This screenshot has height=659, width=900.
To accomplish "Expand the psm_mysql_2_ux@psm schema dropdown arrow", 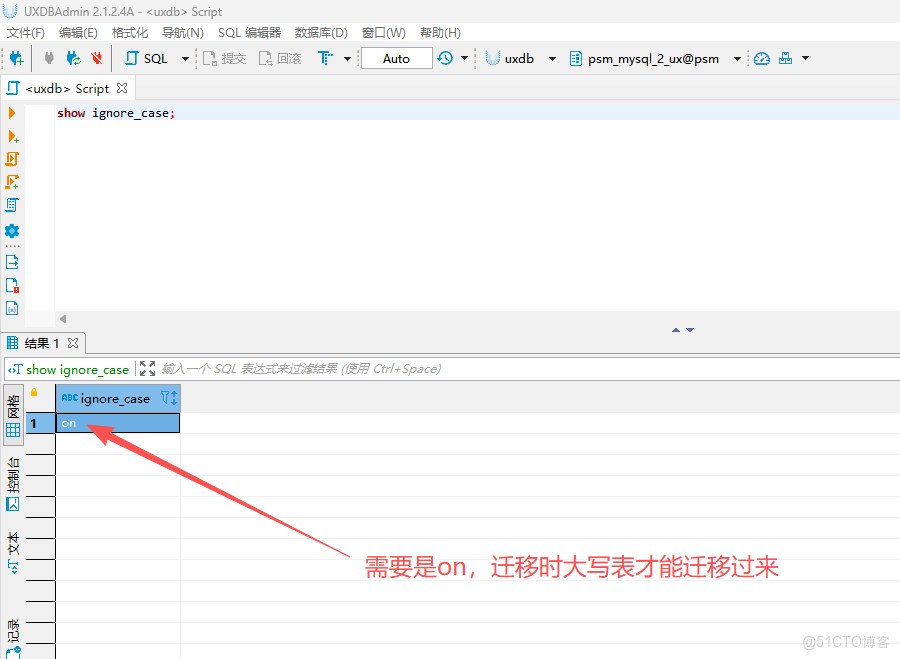I will tap(738, 59).
